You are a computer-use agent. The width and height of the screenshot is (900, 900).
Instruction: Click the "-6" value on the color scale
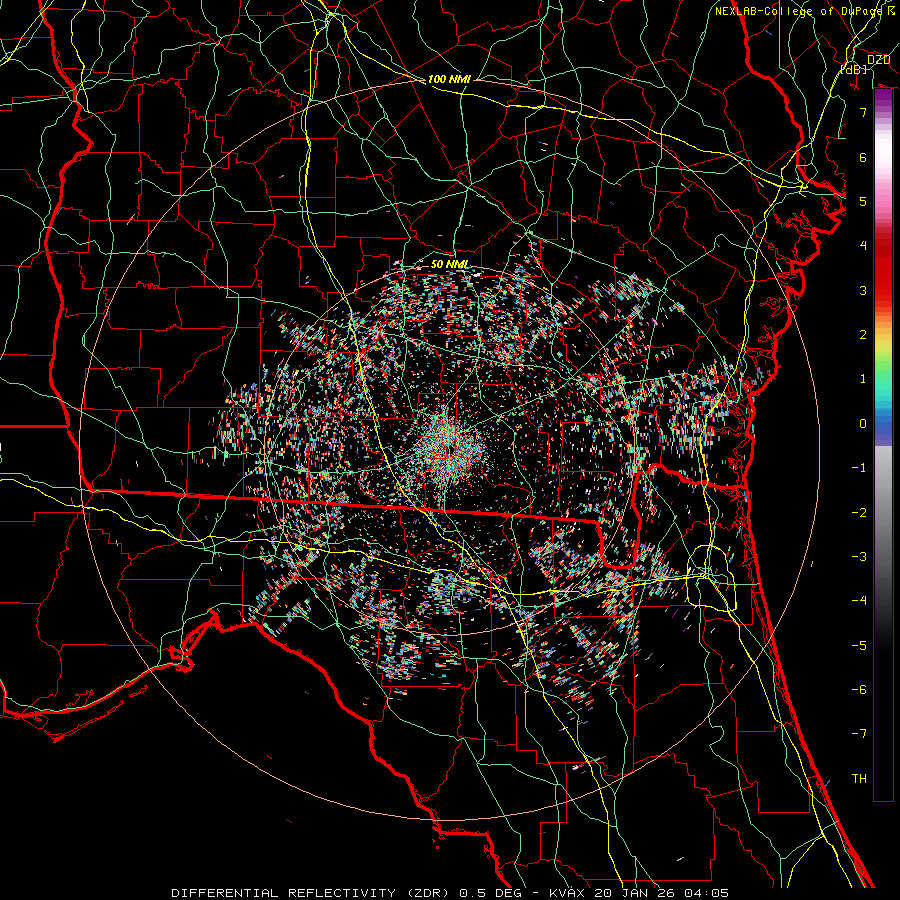[859, 690]
